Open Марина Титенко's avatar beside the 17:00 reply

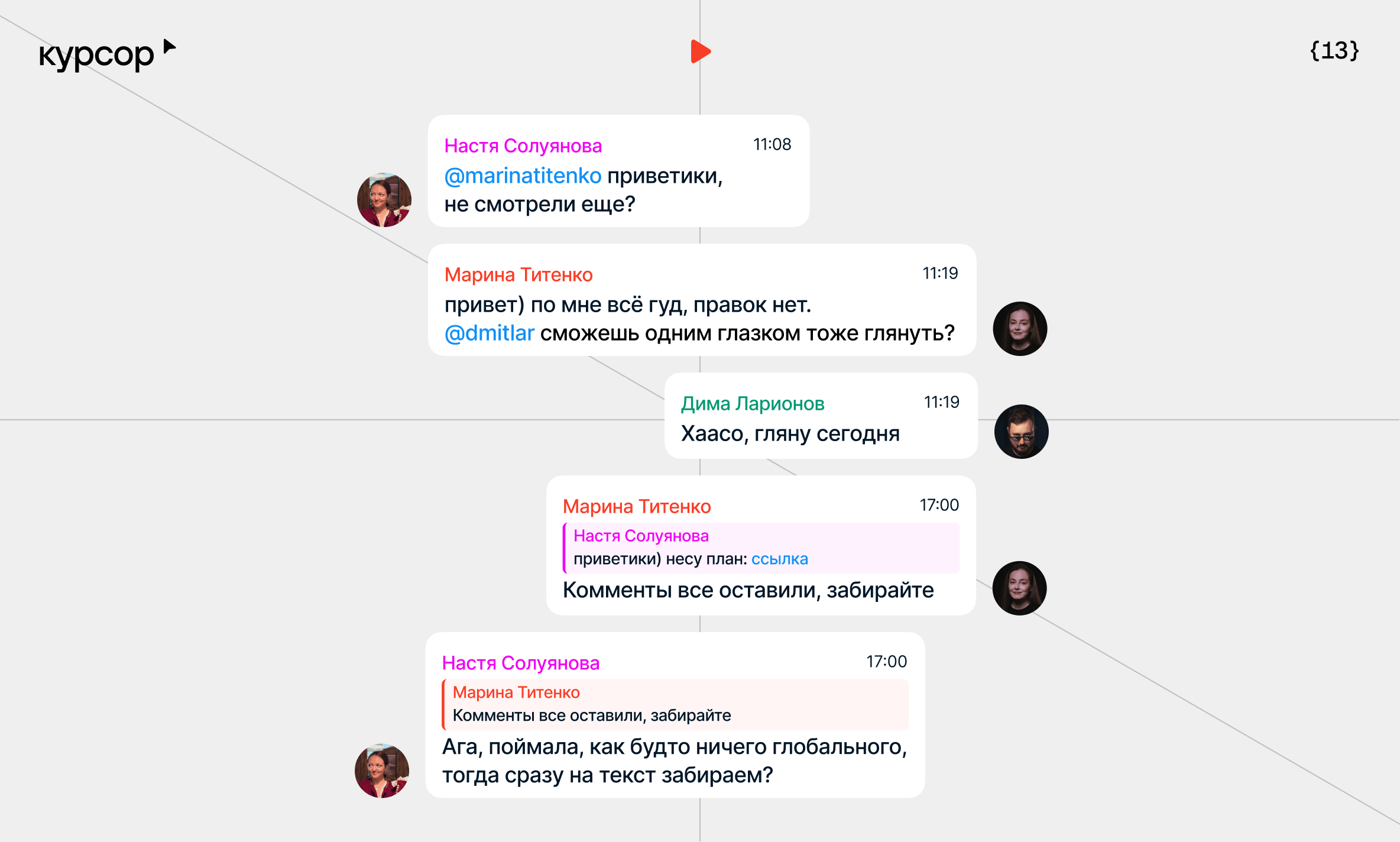[1019, 588]
